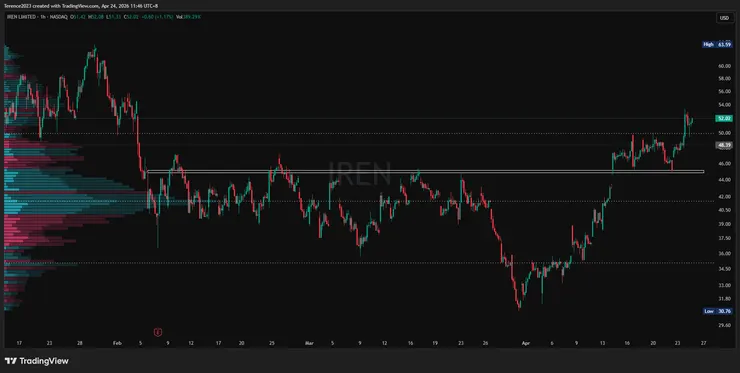Click the 33.00 price scale label
This screenshot has width=740, height=373.
tap(724, 285)
